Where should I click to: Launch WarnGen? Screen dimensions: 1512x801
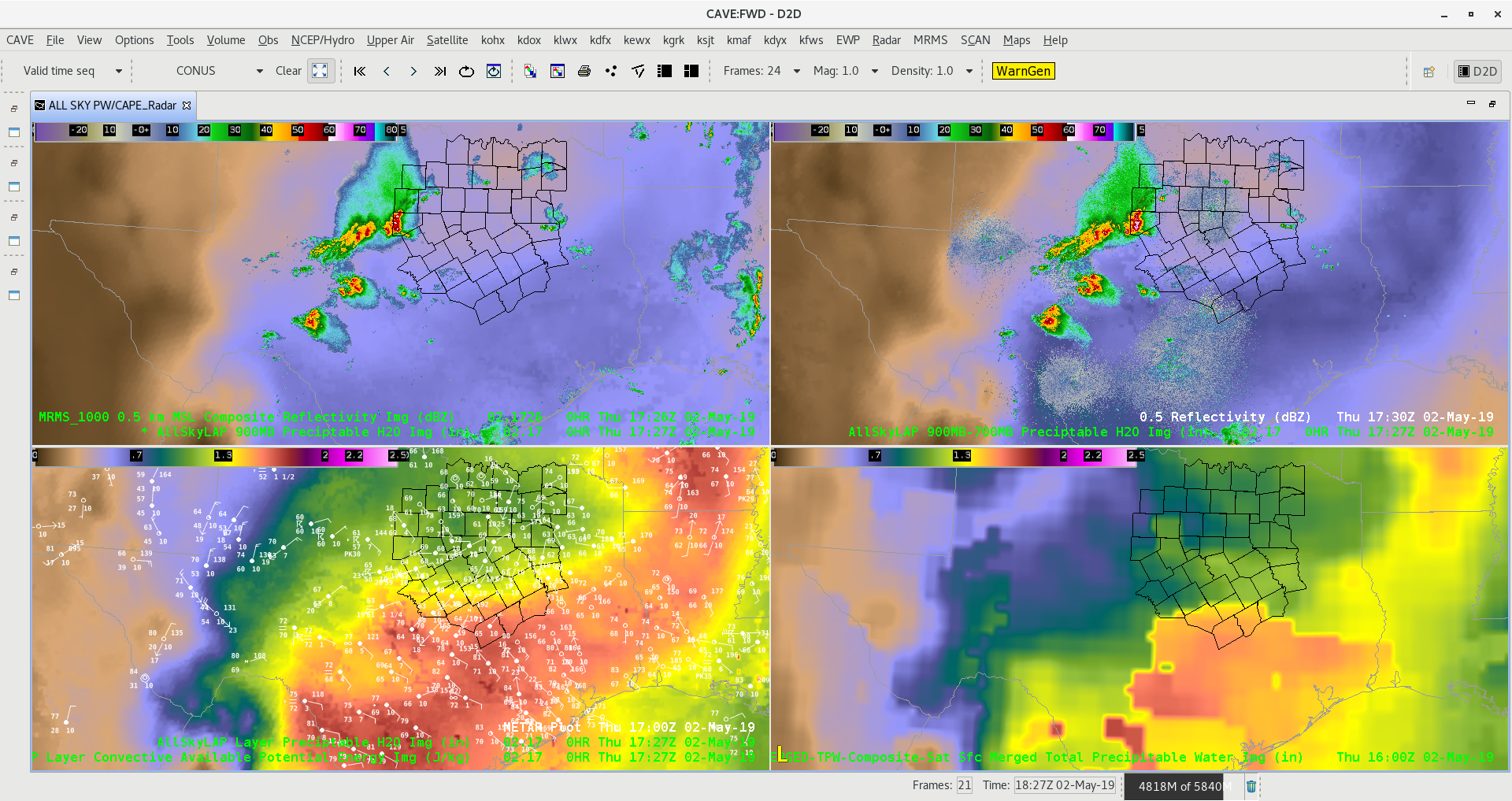(1023, 71)
